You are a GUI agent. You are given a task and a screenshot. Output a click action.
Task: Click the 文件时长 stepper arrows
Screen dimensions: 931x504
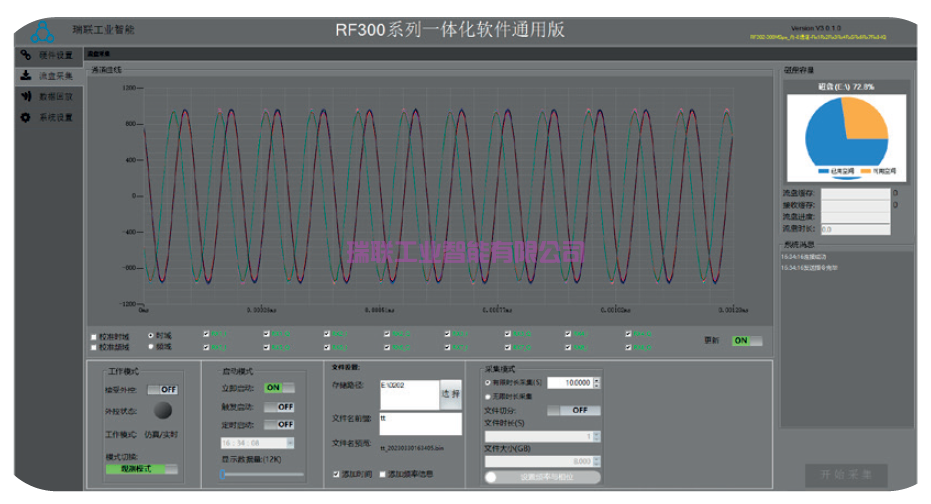click(x=597, y=436)
